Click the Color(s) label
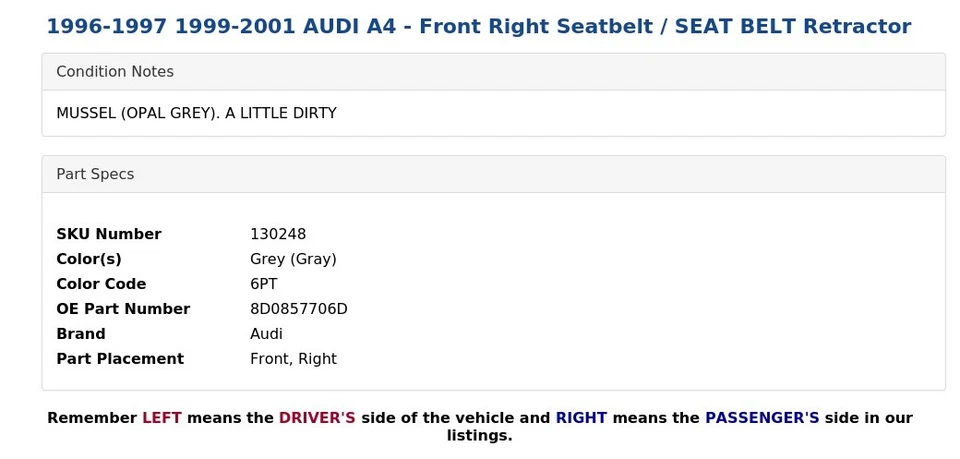960x459 pixels. pyautogui.click(x=89, y=259)
